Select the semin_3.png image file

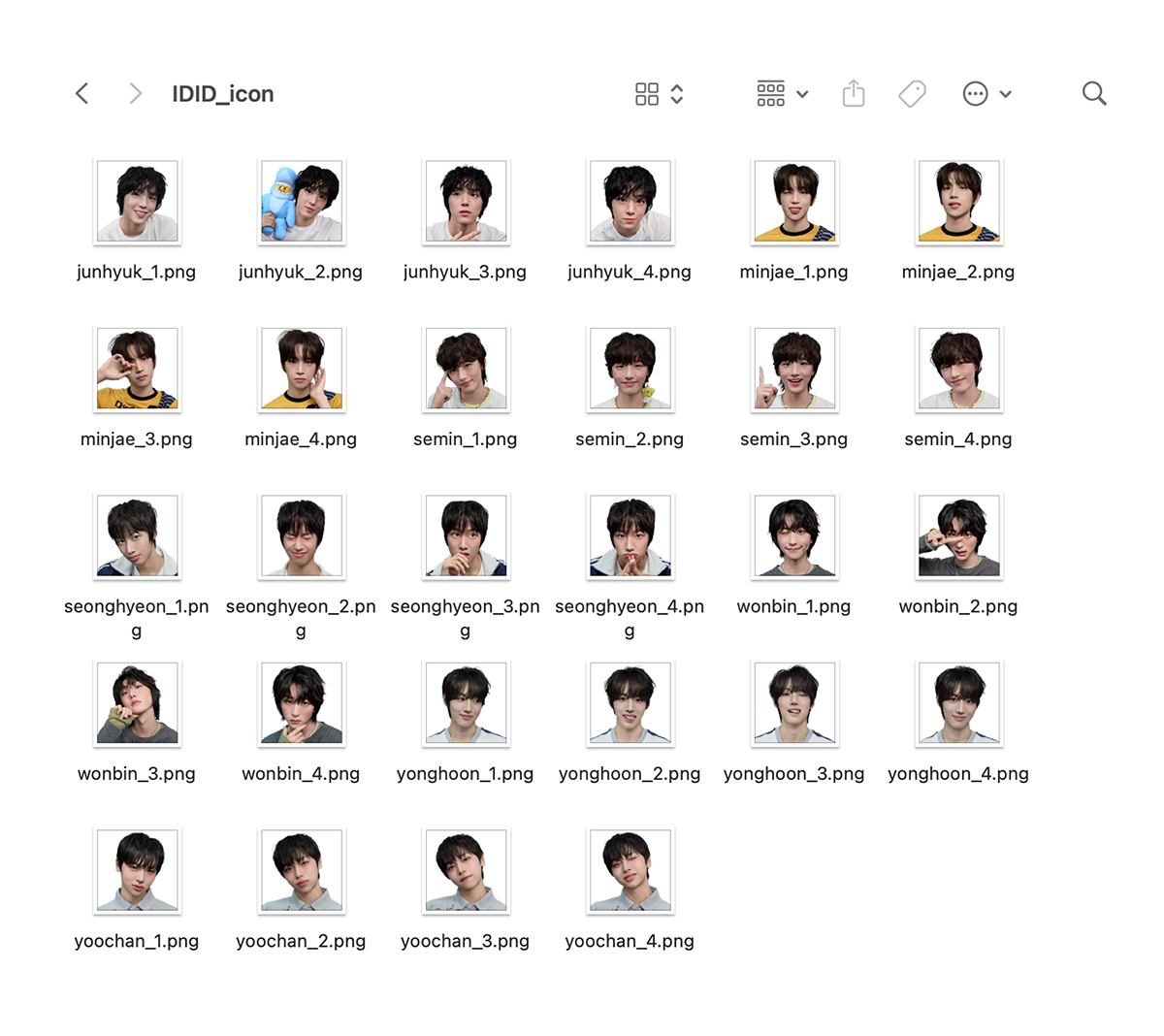794,370
